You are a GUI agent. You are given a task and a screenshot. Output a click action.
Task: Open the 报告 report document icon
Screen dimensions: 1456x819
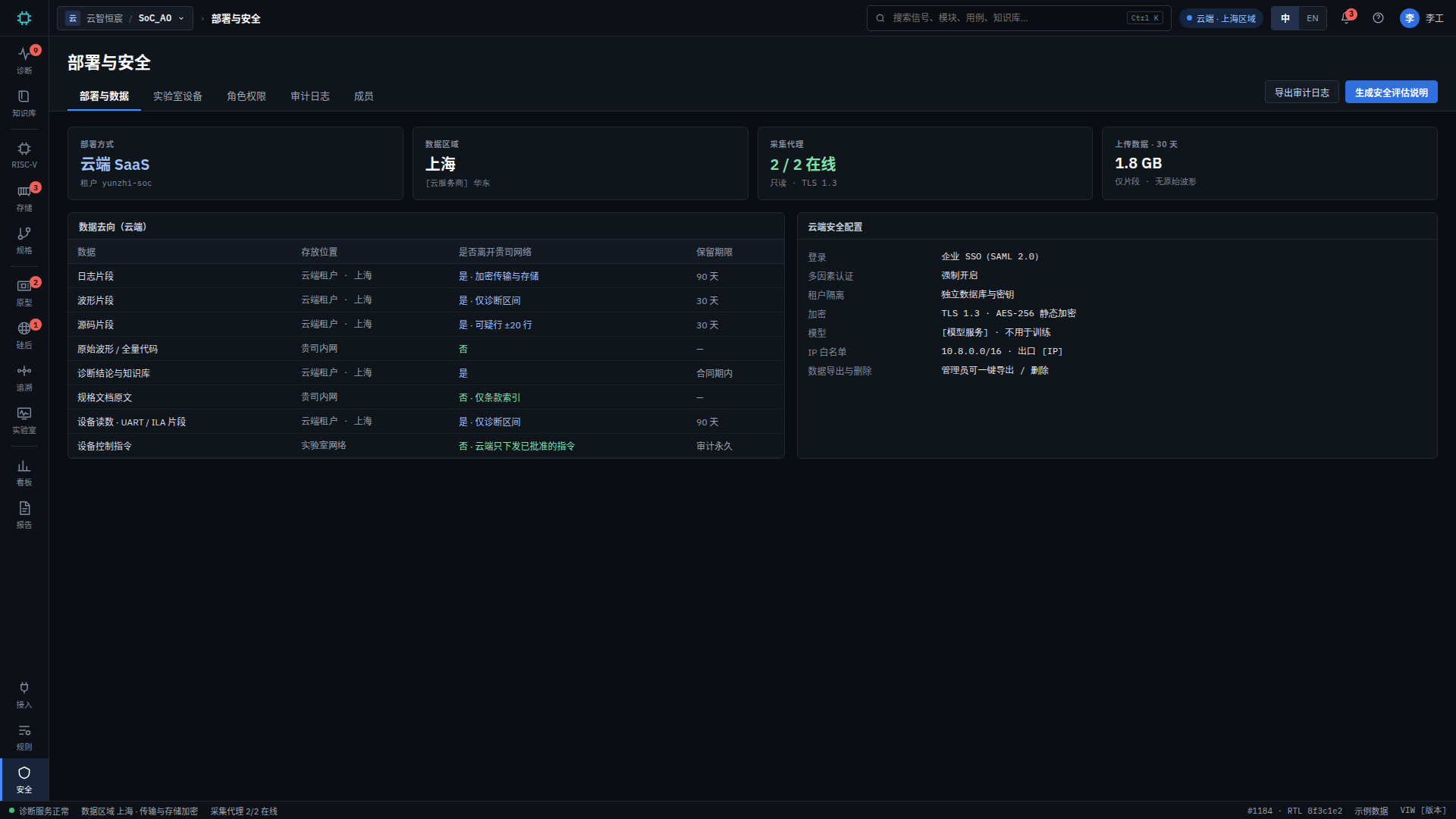[24, 515]
